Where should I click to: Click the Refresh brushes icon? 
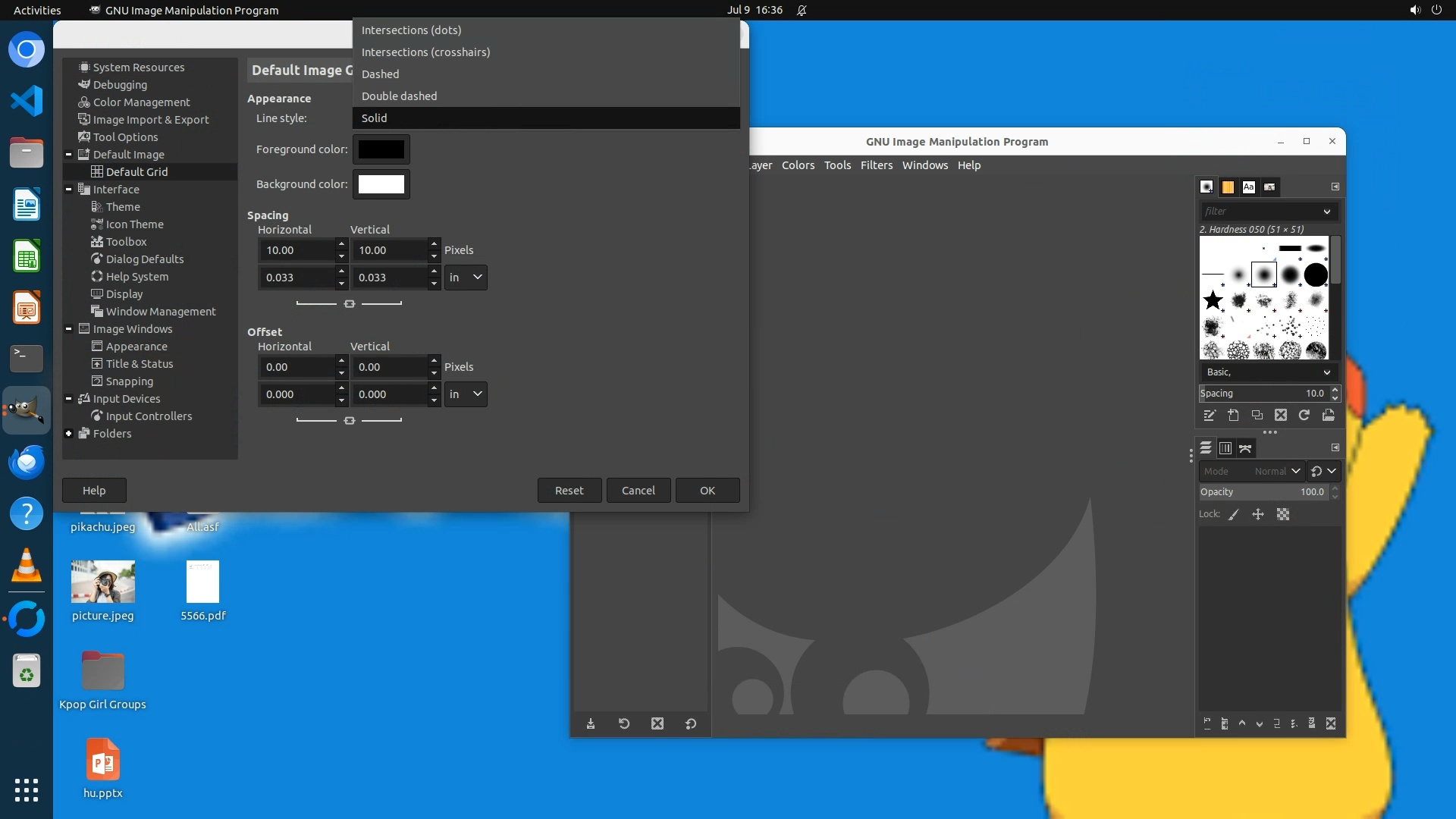tap(1304, 416)
